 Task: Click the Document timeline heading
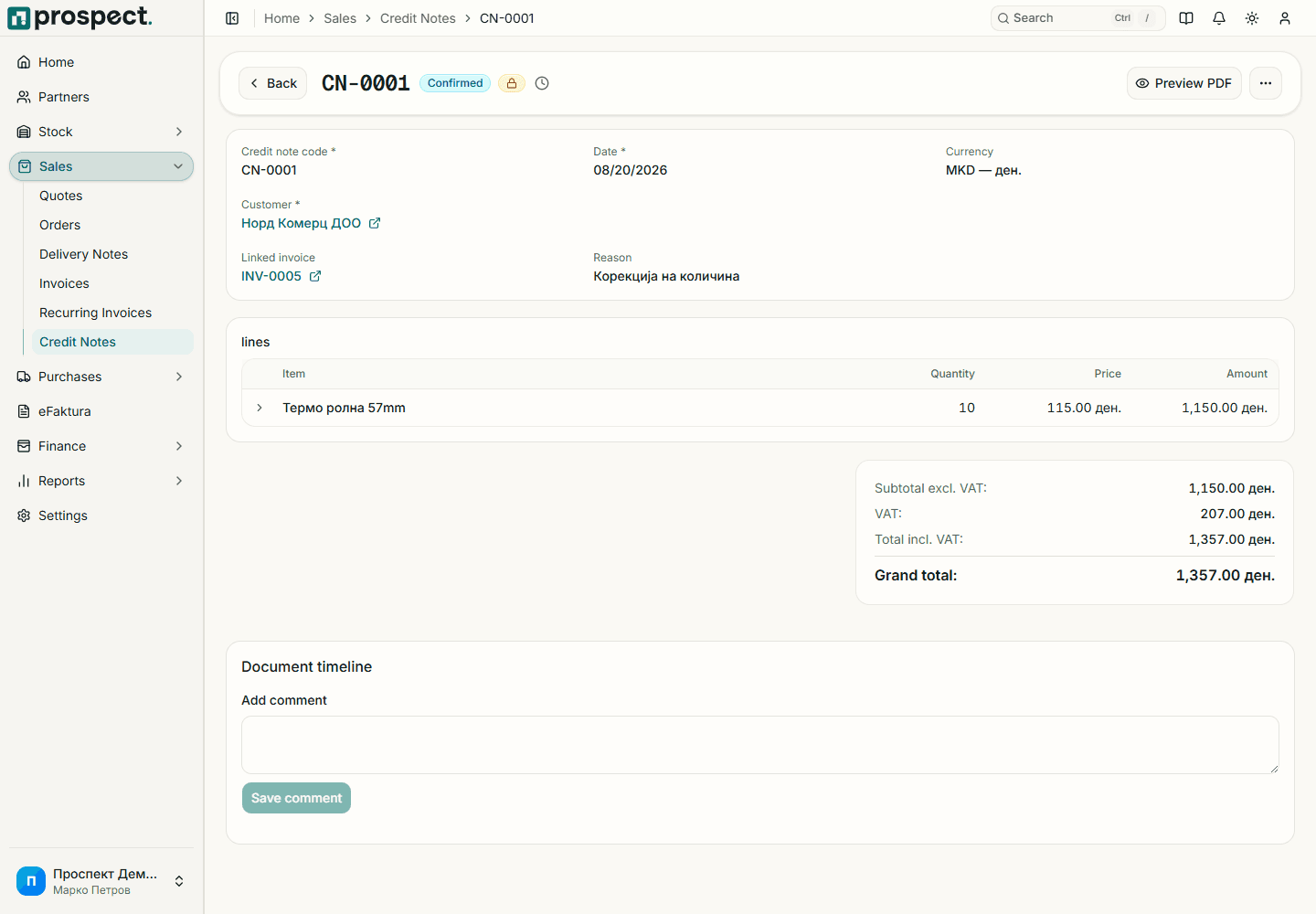(306, 666)
